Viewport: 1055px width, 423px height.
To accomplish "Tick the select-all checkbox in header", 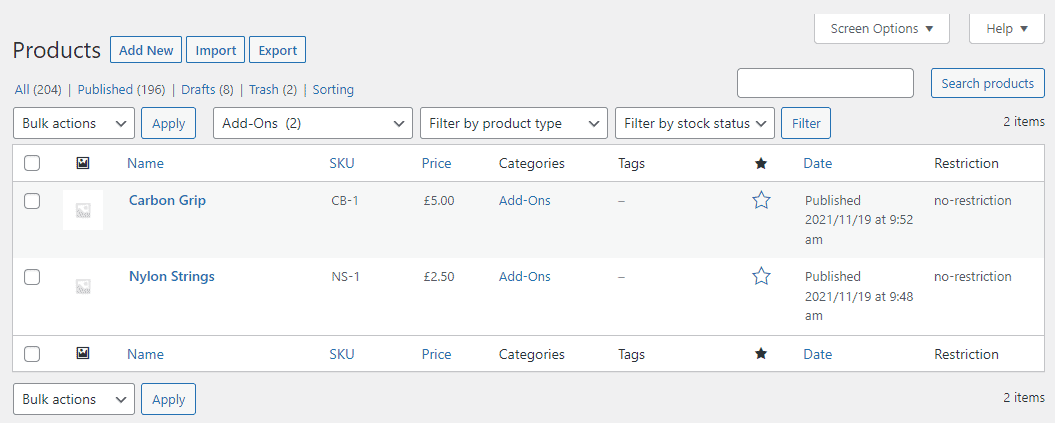I will (32, 163).
